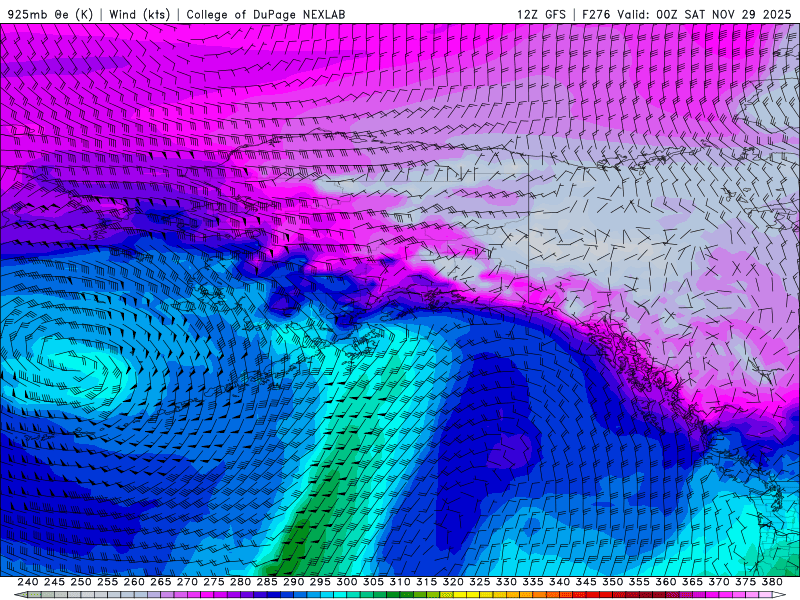The image size is (800, 600).
Task: Click the 280 value on the color scale
Action: (x=240, y=582)
